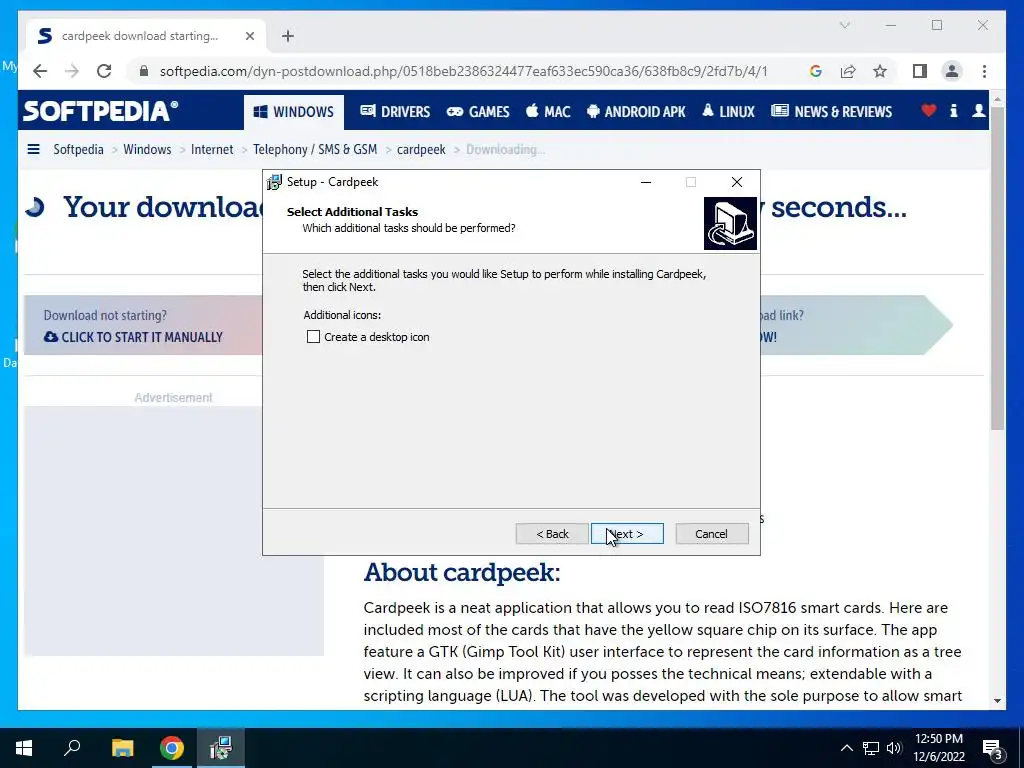Check the Create a desktop icon box
The height and width of the screenshot is (768, 1024).
[313, 337]
